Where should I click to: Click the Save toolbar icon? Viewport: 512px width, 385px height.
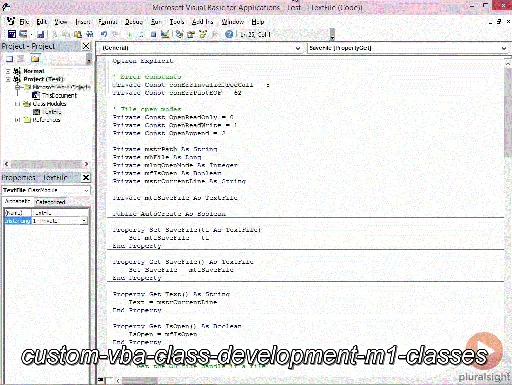[x=40, y=34]
